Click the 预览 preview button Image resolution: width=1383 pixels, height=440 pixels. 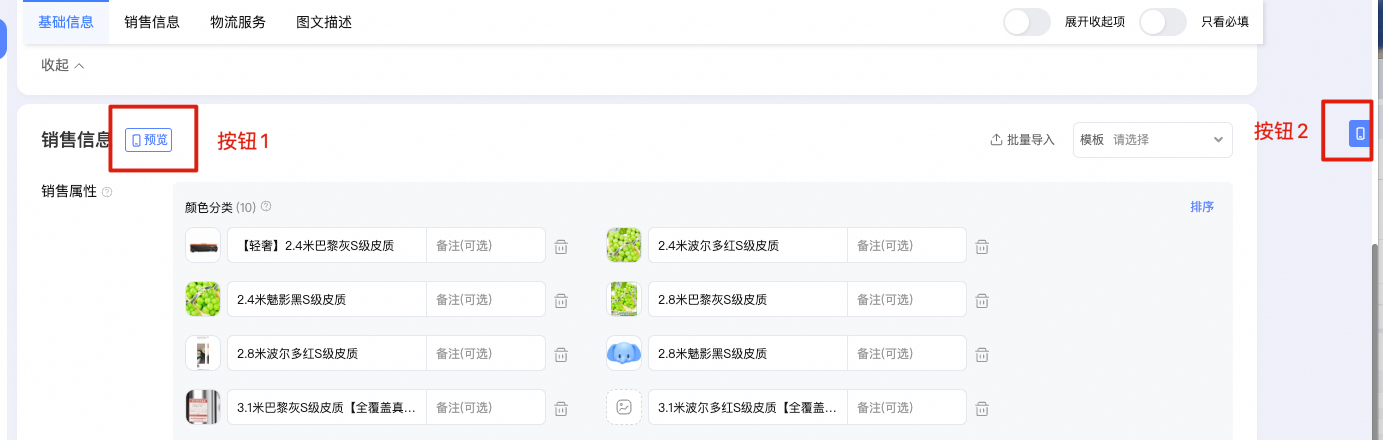149,140
